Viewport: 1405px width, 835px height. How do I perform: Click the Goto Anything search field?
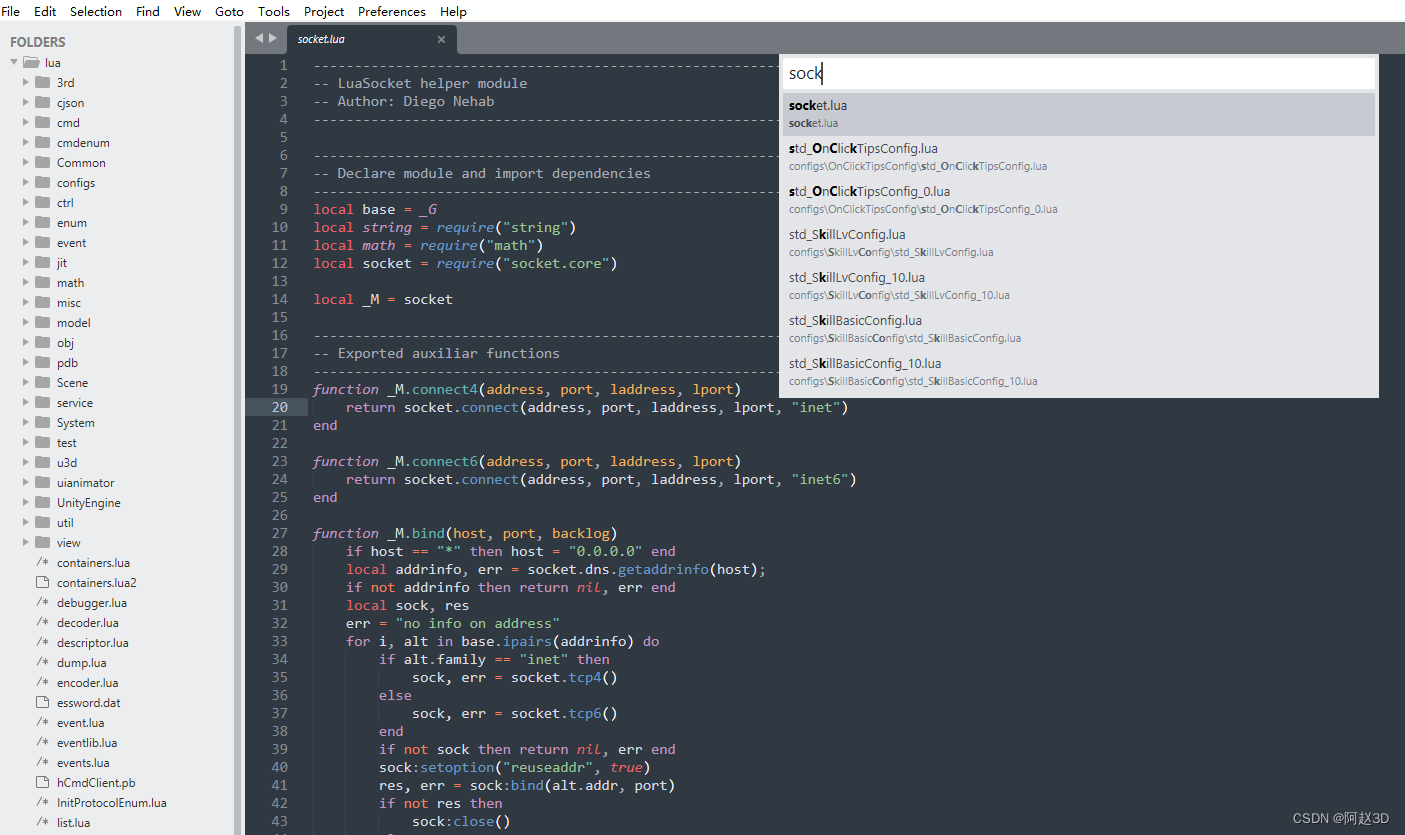pyautogui.click(x=1079, y=73)
